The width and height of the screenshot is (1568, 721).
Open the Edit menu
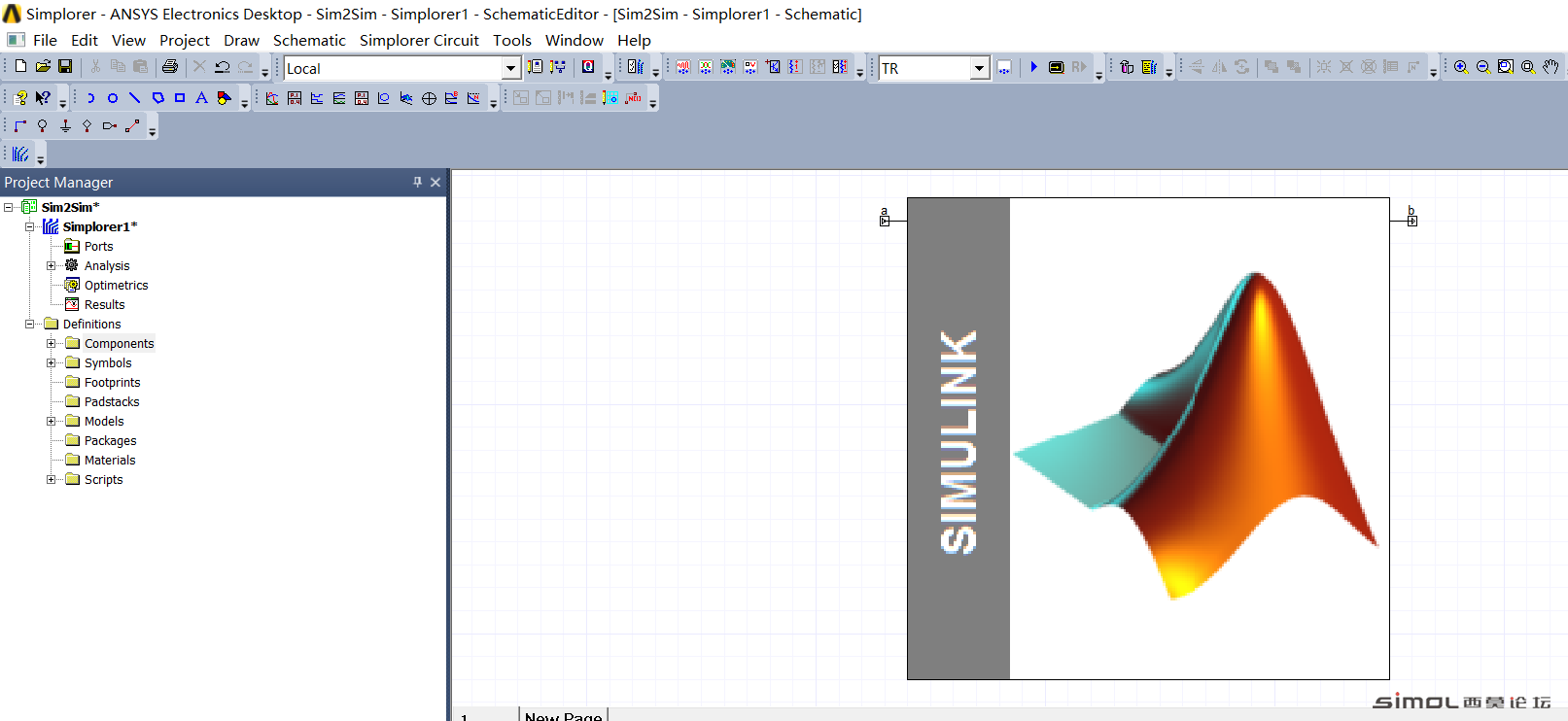85,40
